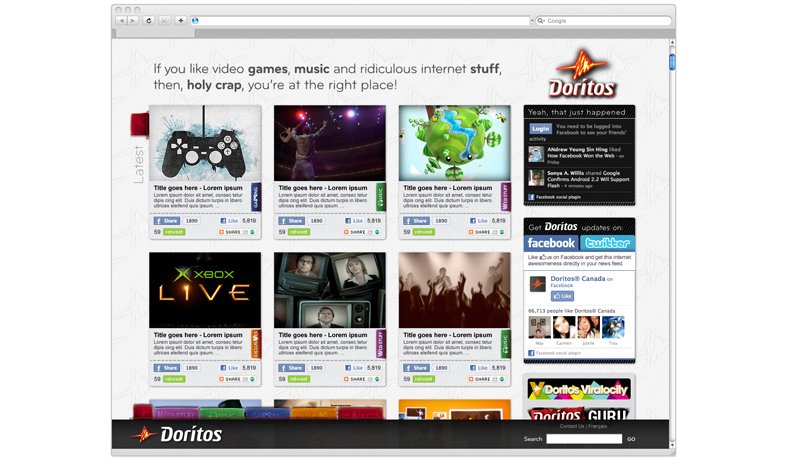This screenshot has width=800, height=460.
Task: Open the cheering crowd silhouette thumbnail
Action: (x=455, y=290)
